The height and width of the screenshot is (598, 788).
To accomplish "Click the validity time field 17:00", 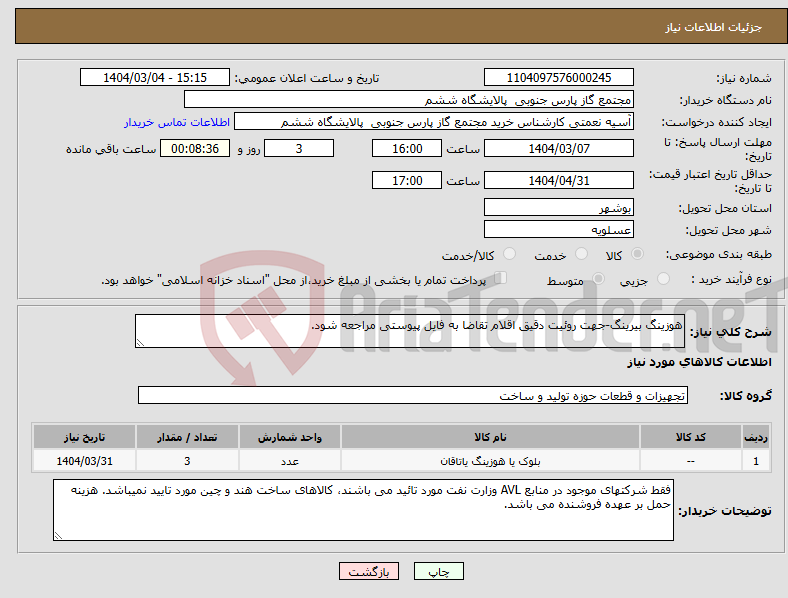I will [407, 180].
